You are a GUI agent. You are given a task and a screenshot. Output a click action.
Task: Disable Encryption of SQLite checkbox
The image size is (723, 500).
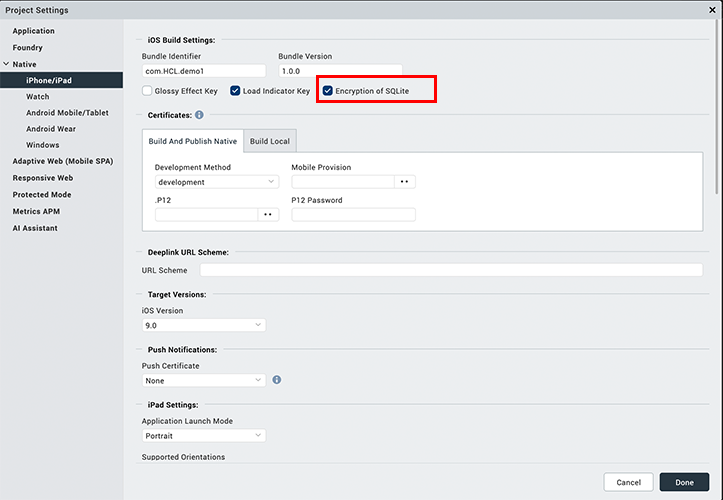(x=328, y=91)
